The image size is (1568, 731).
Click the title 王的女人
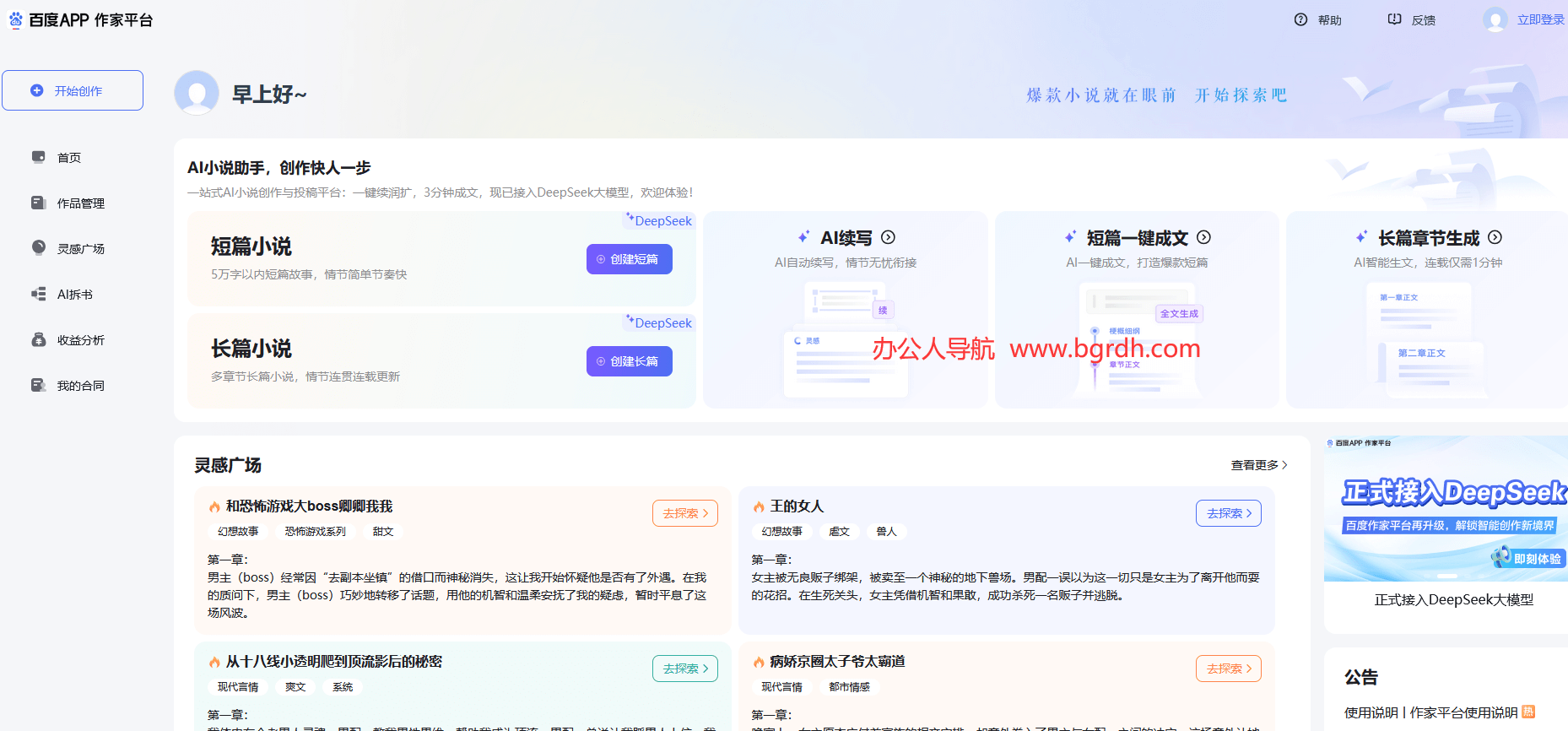(x=797, y=506)
